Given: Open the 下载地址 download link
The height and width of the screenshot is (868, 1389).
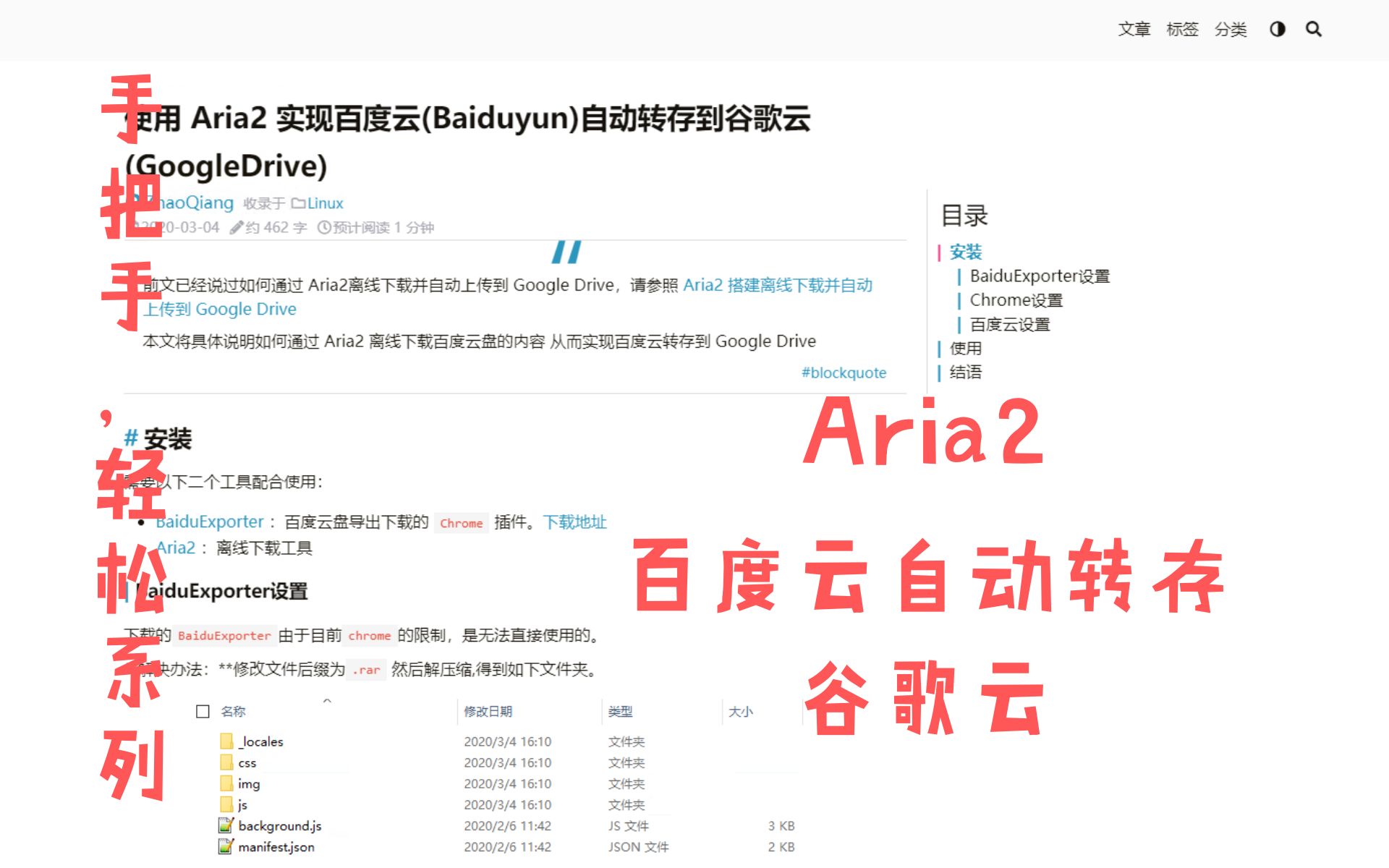Looking at the screenshot, I should (x=575, y=522).
